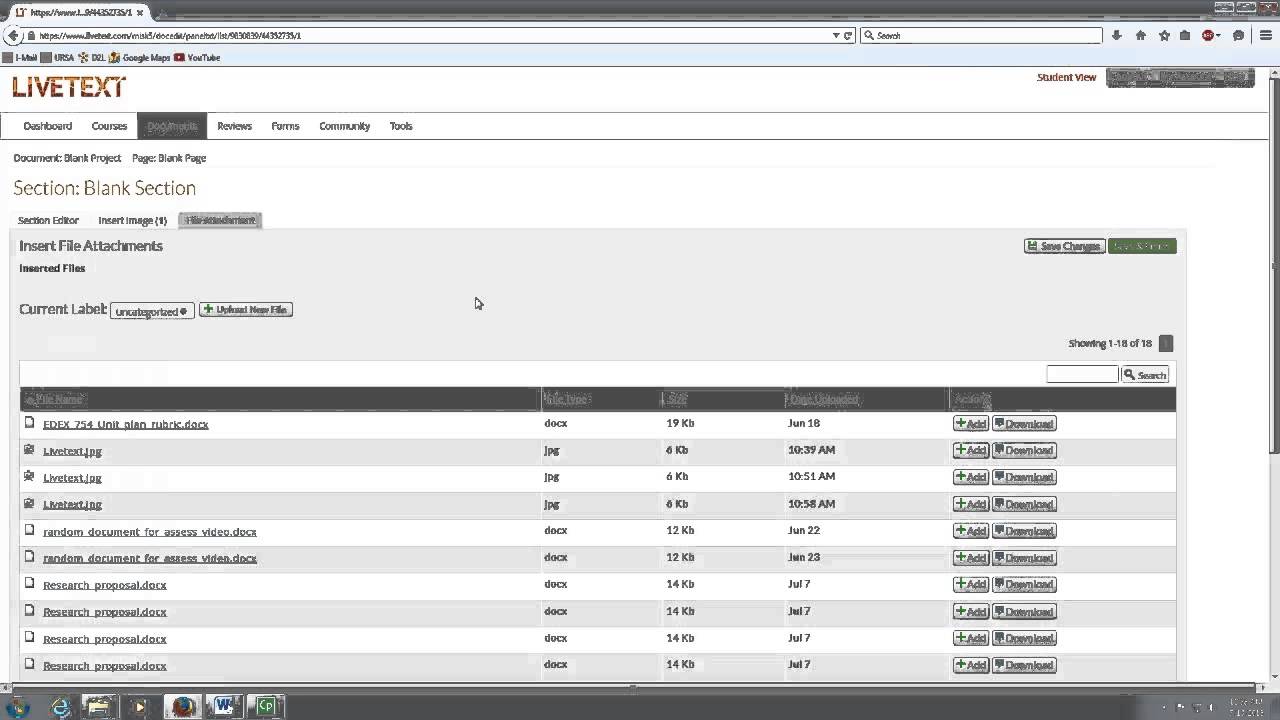The width and height of the screenshot is (1280, 720).
Task: Open the Dashboard menu item
Action: pyautogui.click(x=48, y=126)
